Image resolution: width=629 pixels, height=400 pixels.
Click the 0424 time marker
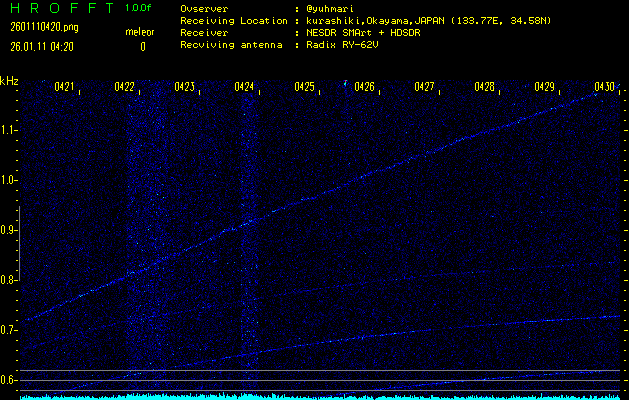pos(244,87)
